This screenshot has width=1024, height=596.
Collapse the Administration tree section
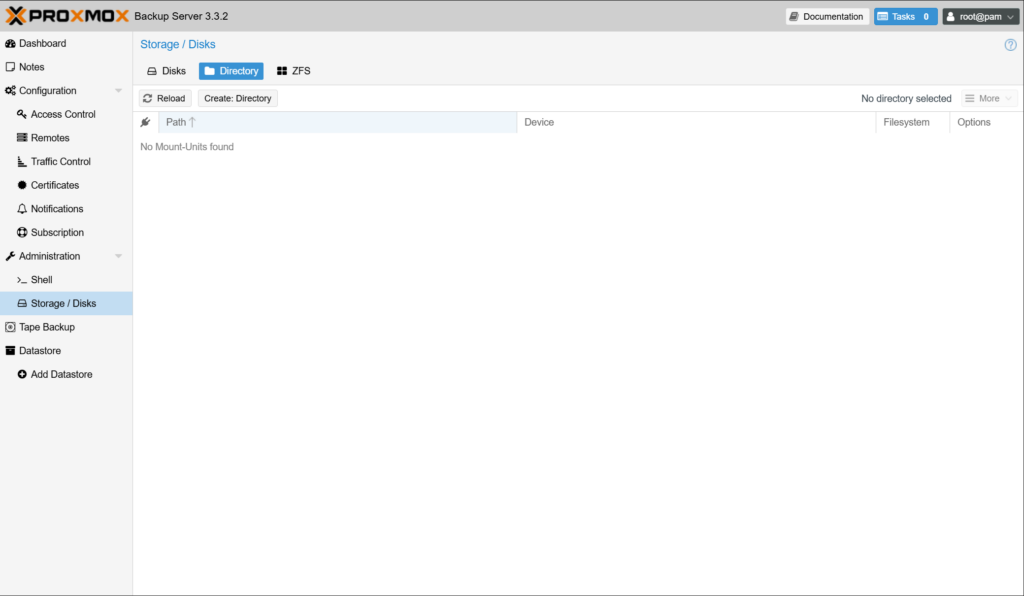[x=118, y=257]
